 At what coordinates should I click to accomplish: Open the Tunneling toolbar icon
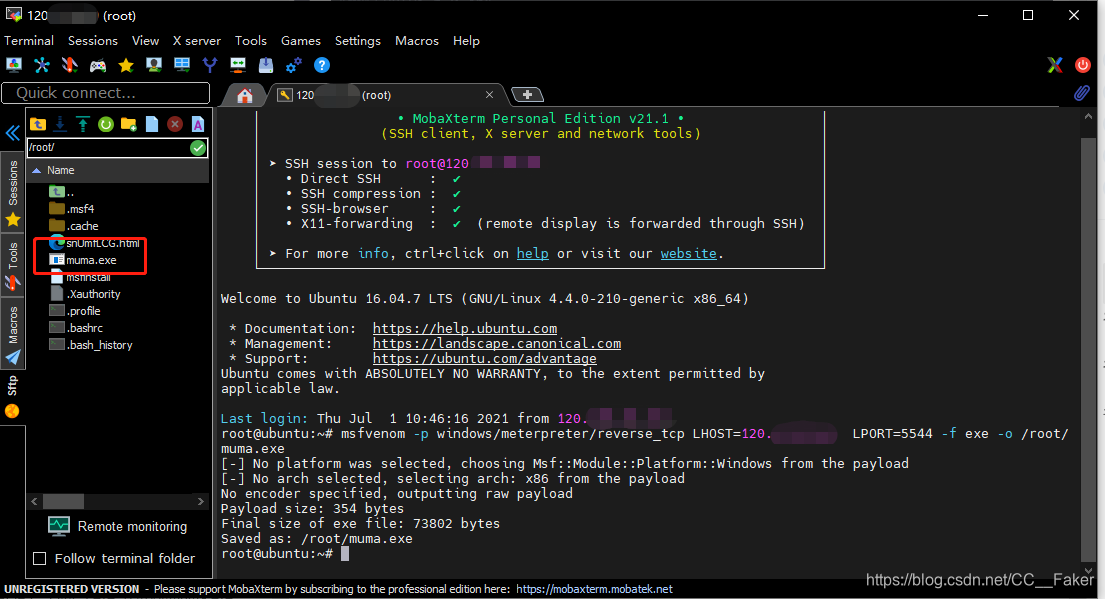(238, 66)
